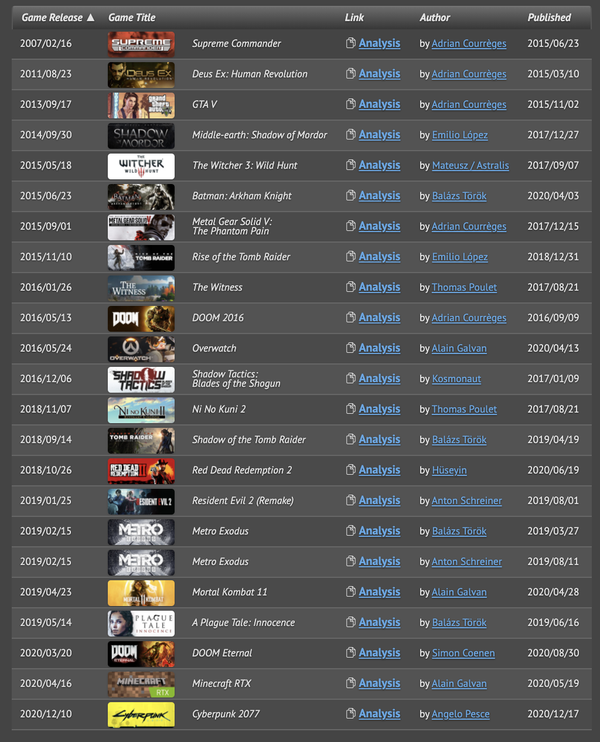Select release date 2015/09/01

coord(46,226)
